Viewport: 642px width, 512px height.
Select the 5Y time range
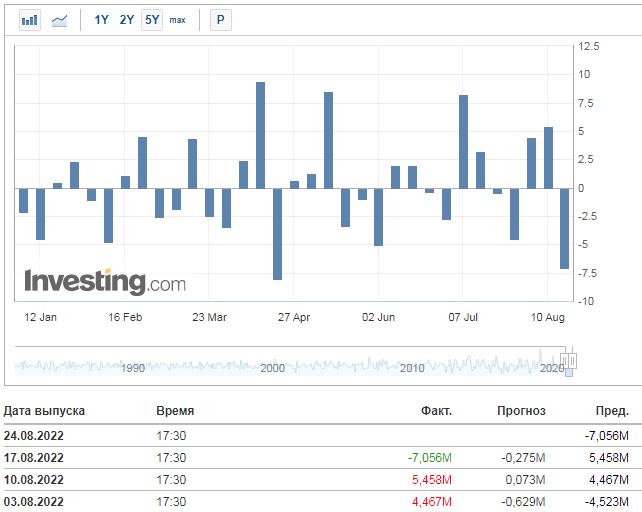(152, 20)
